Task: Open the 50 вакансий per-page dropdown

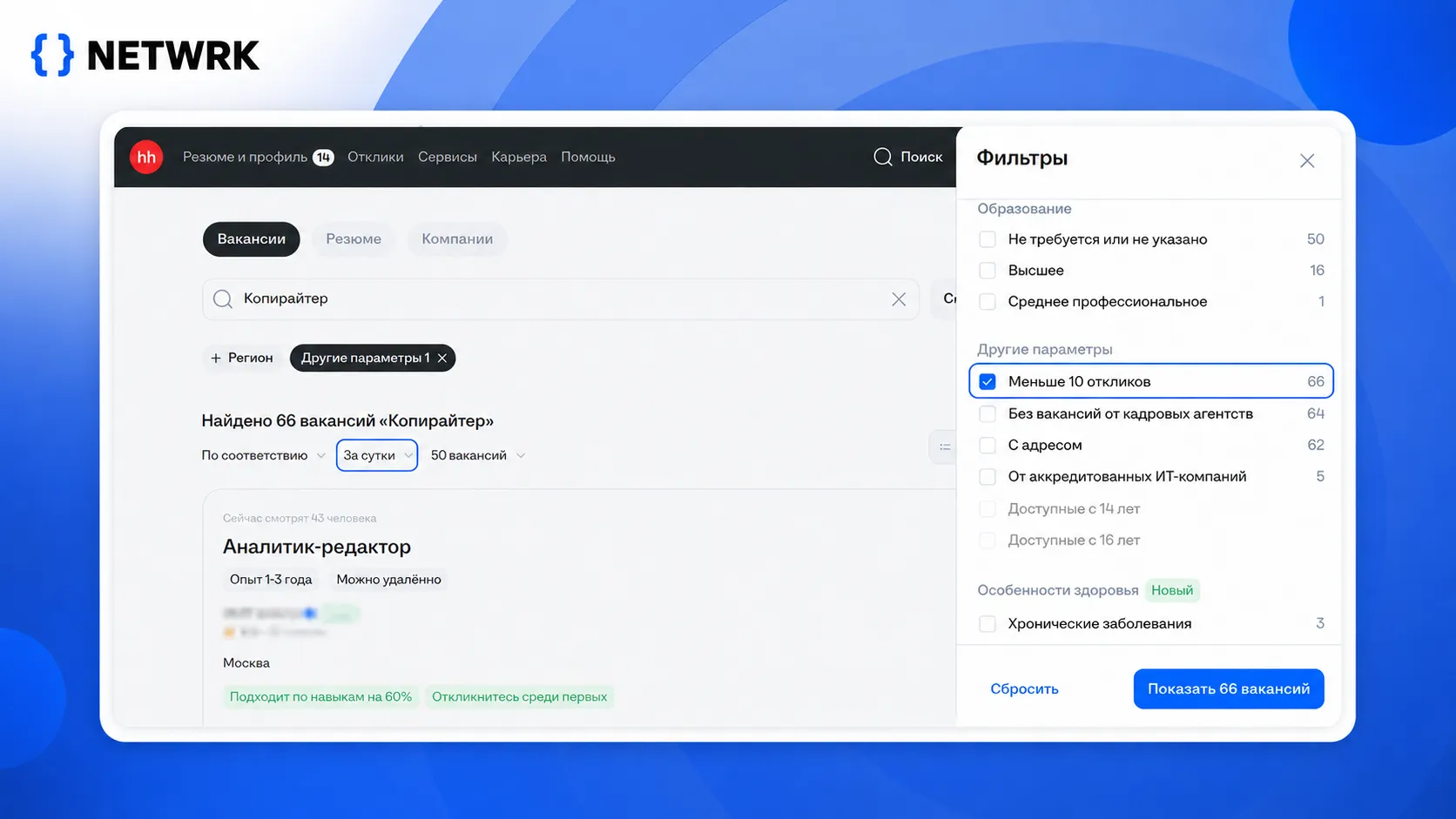Action: 478,455
